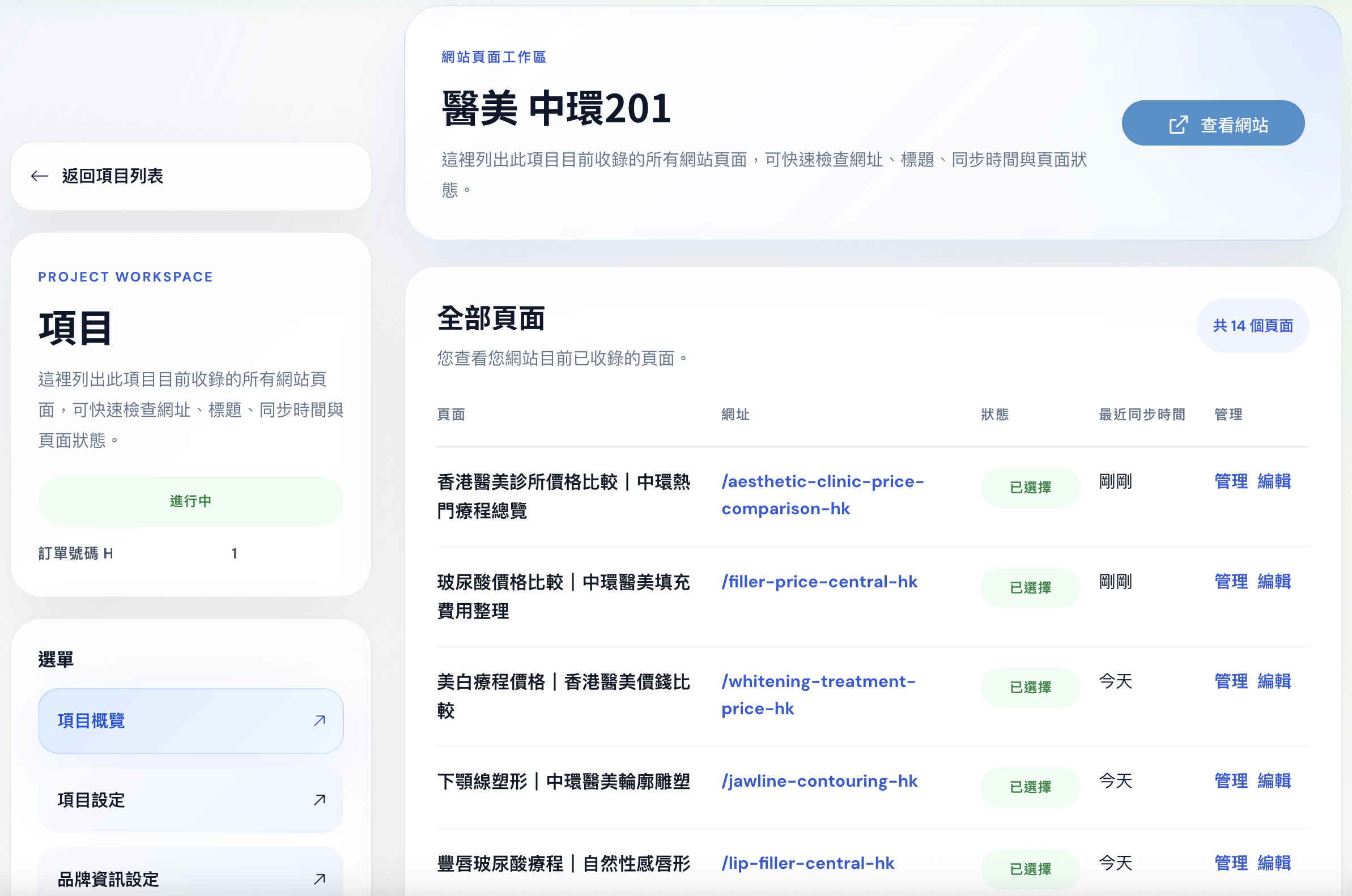
Task: Toggle the 已選擇 badge for filler-price page
Action: [x=1030, y=587]
